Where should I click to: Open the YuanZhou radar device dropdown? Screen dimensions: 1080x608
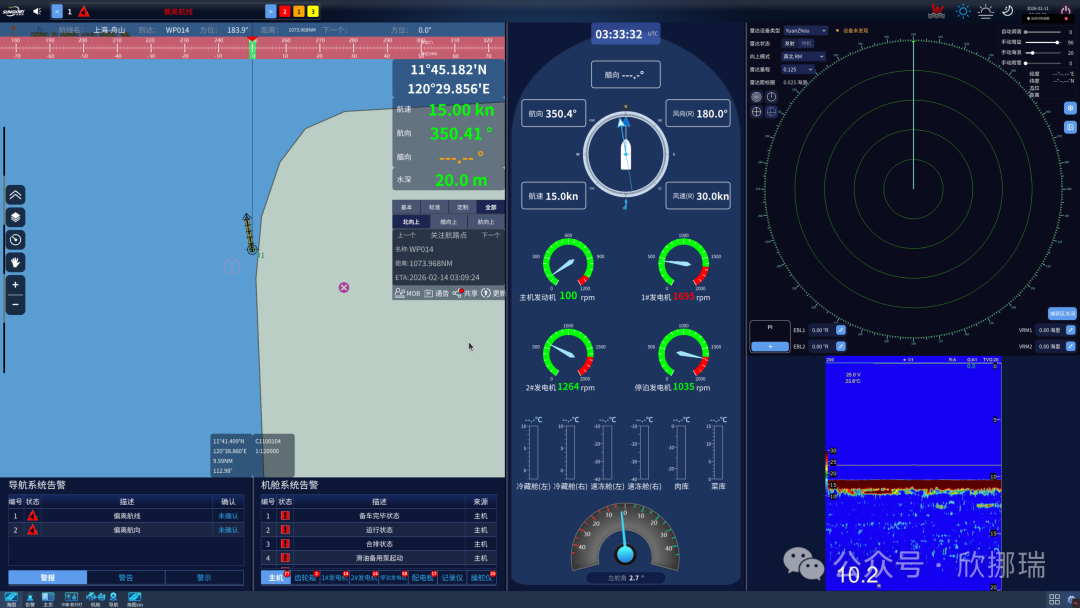pyautogui.click(x=805, y=30)
